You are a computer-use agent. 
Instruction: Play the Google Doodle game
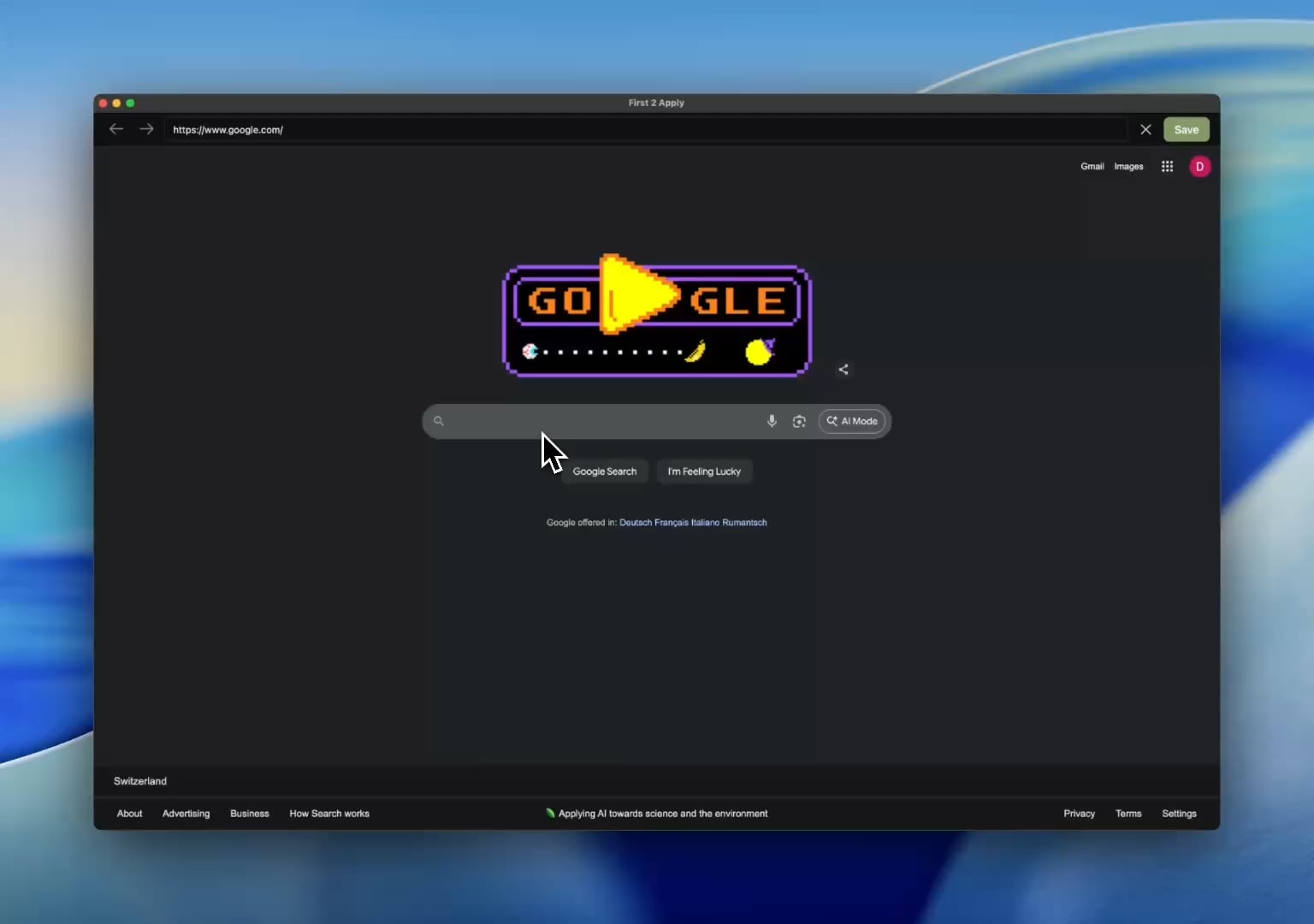[x=637, y=295]
